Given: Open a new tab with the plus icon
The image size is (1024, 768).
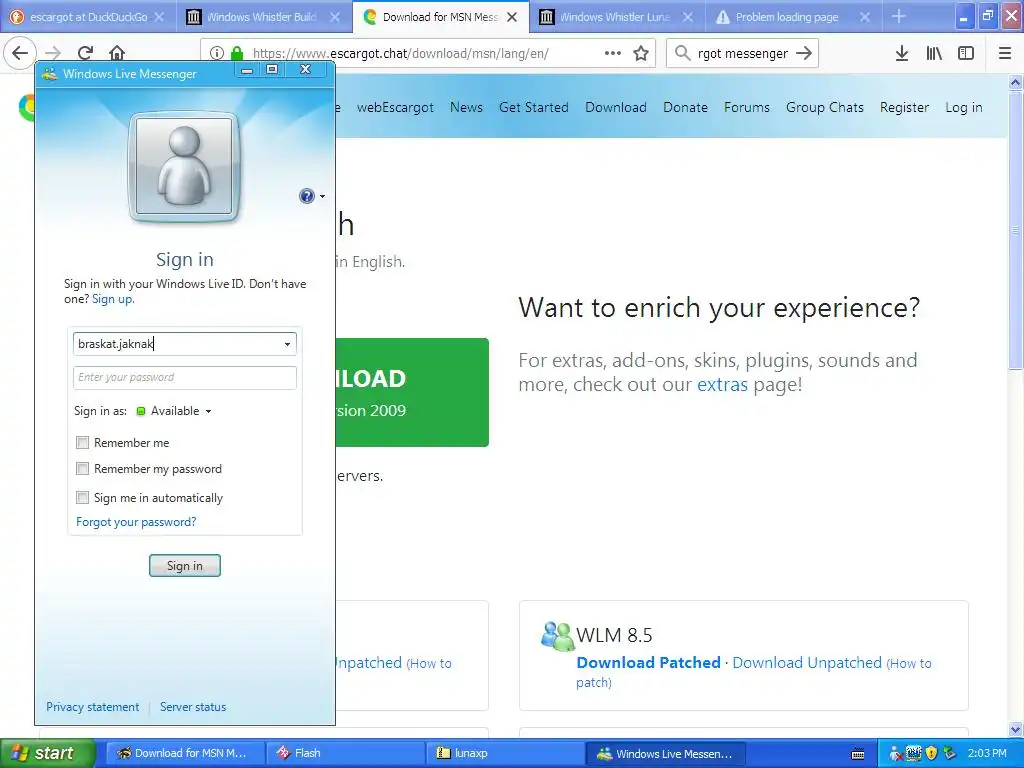Looking at the screenshot, I should (x=899, y=17).
